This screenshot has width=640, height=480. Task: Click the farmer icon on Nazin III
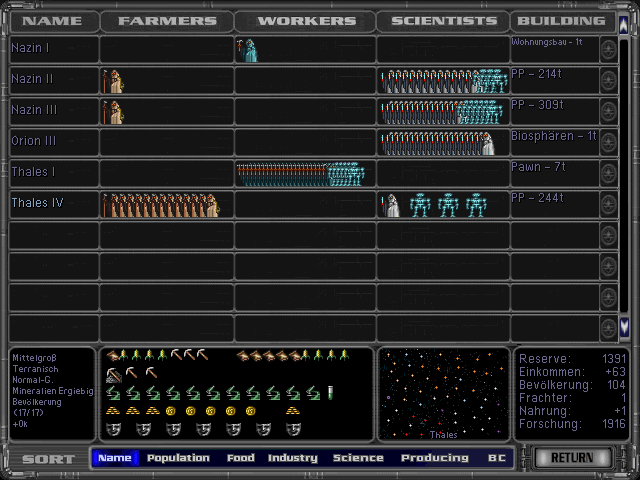pos(114,112)
